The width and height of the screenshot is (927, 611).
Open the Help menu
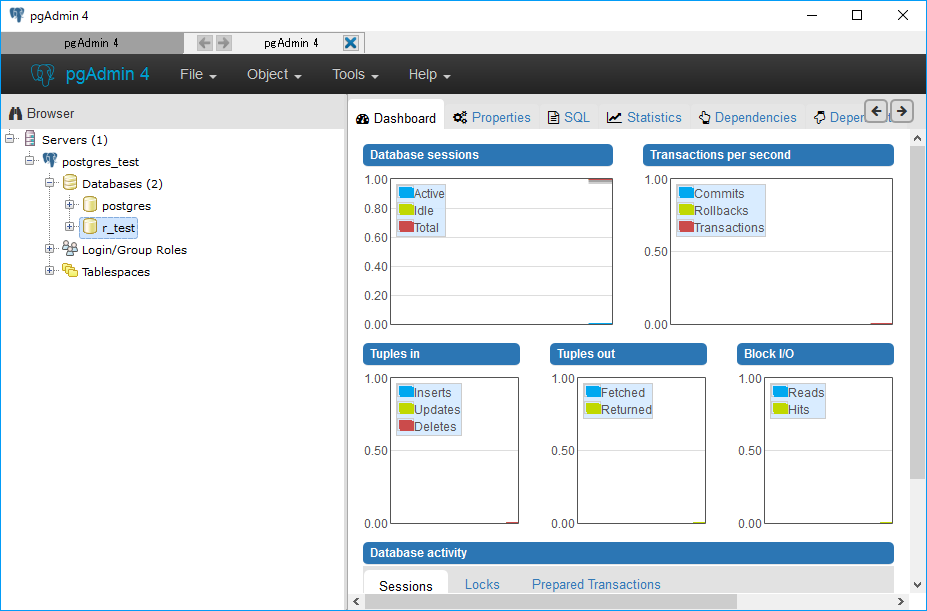coord(430,75)
